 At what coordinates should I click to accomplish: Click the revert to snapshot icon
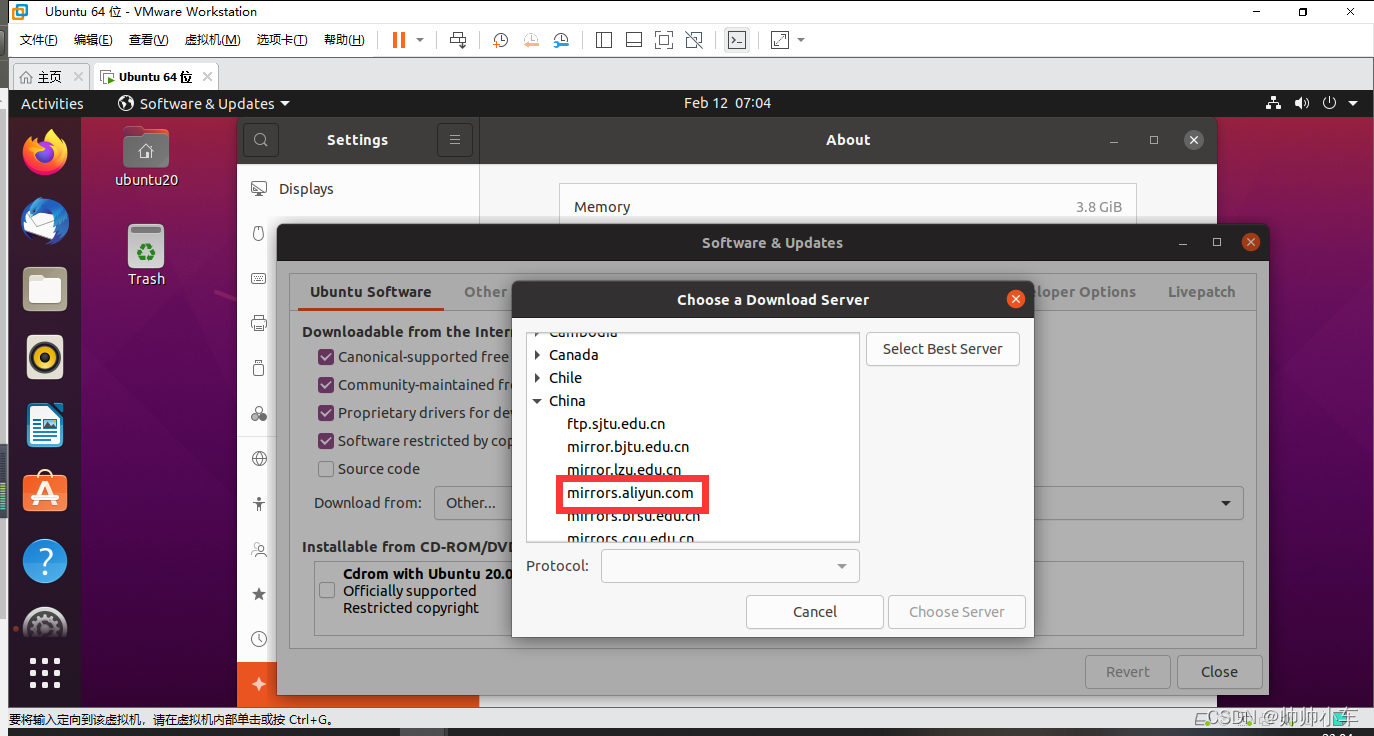tap(531, 40)
